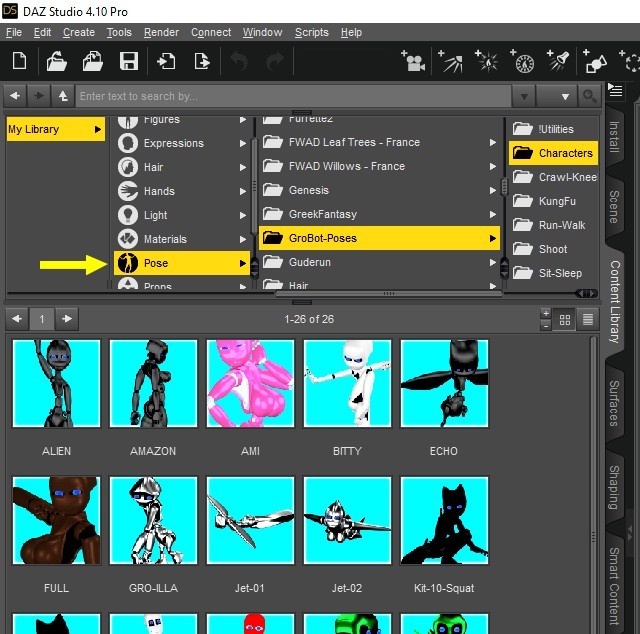Expand Materials category arrow
The width and height of the screenshot is (640, 634).
(243, 239)
